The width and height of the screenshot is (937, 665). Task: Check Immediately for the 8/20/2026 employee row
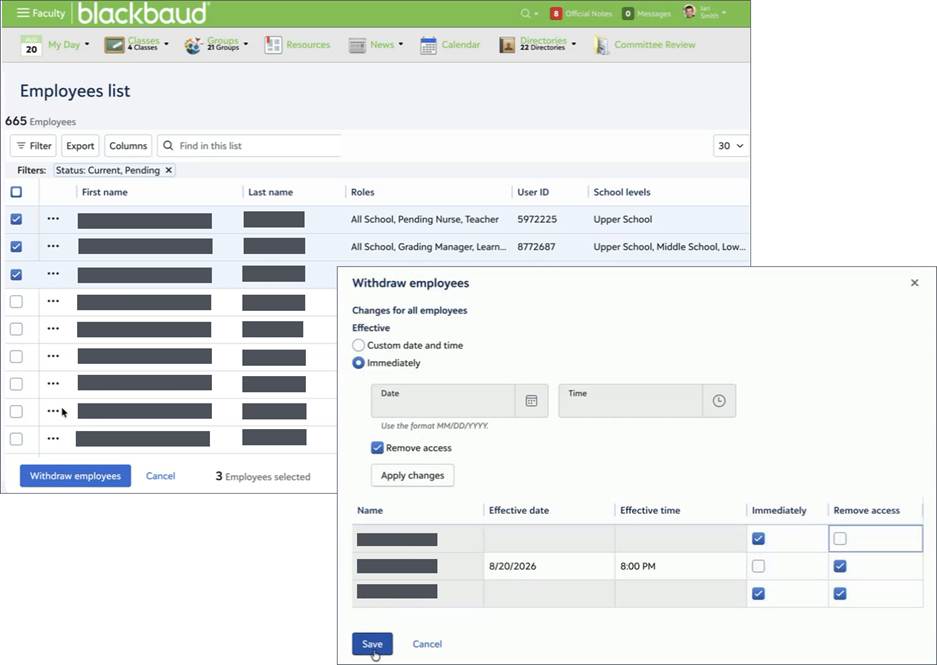point(758,566)
